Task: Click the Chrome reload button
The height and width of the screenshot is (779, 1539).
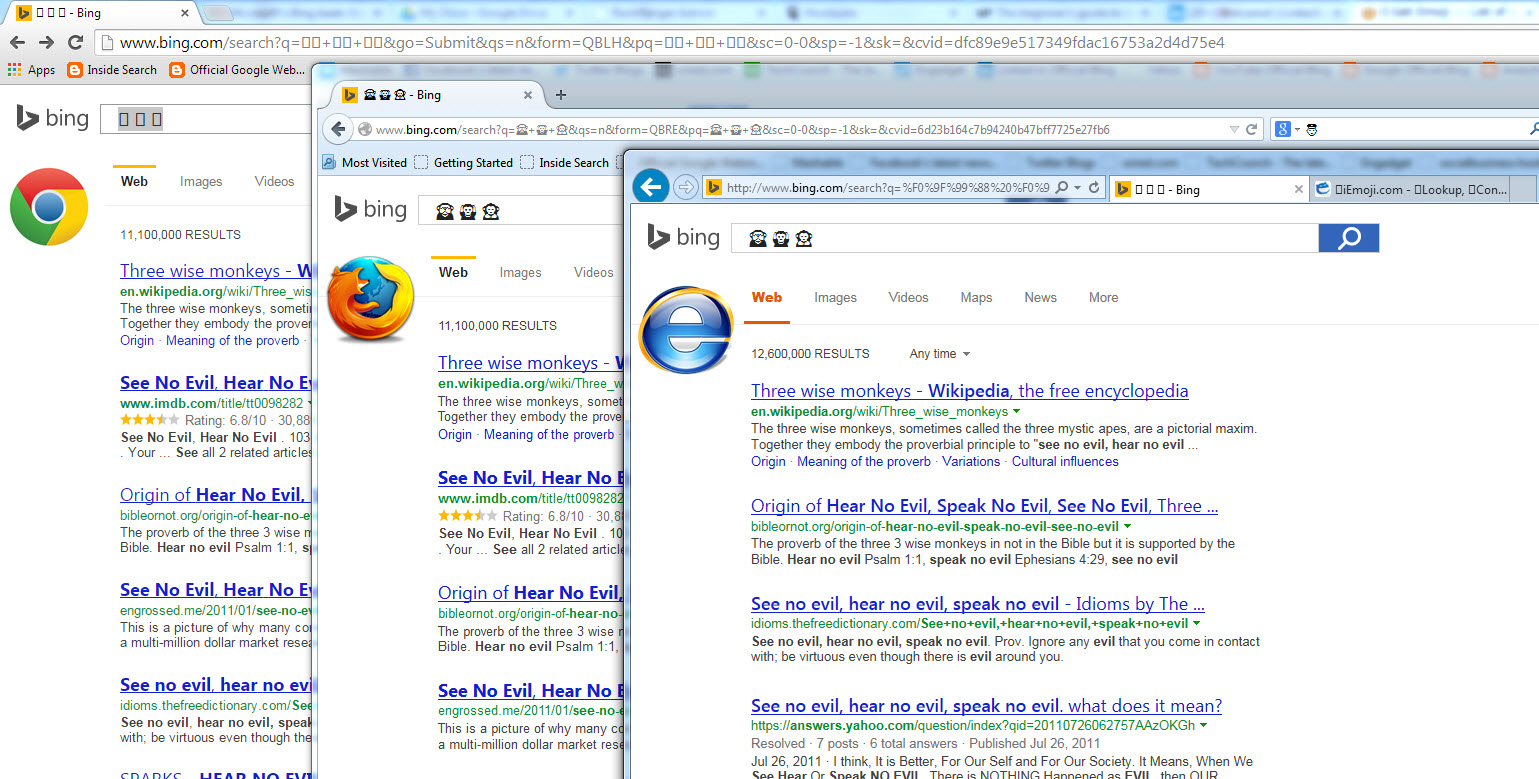Action: (75, 42)
